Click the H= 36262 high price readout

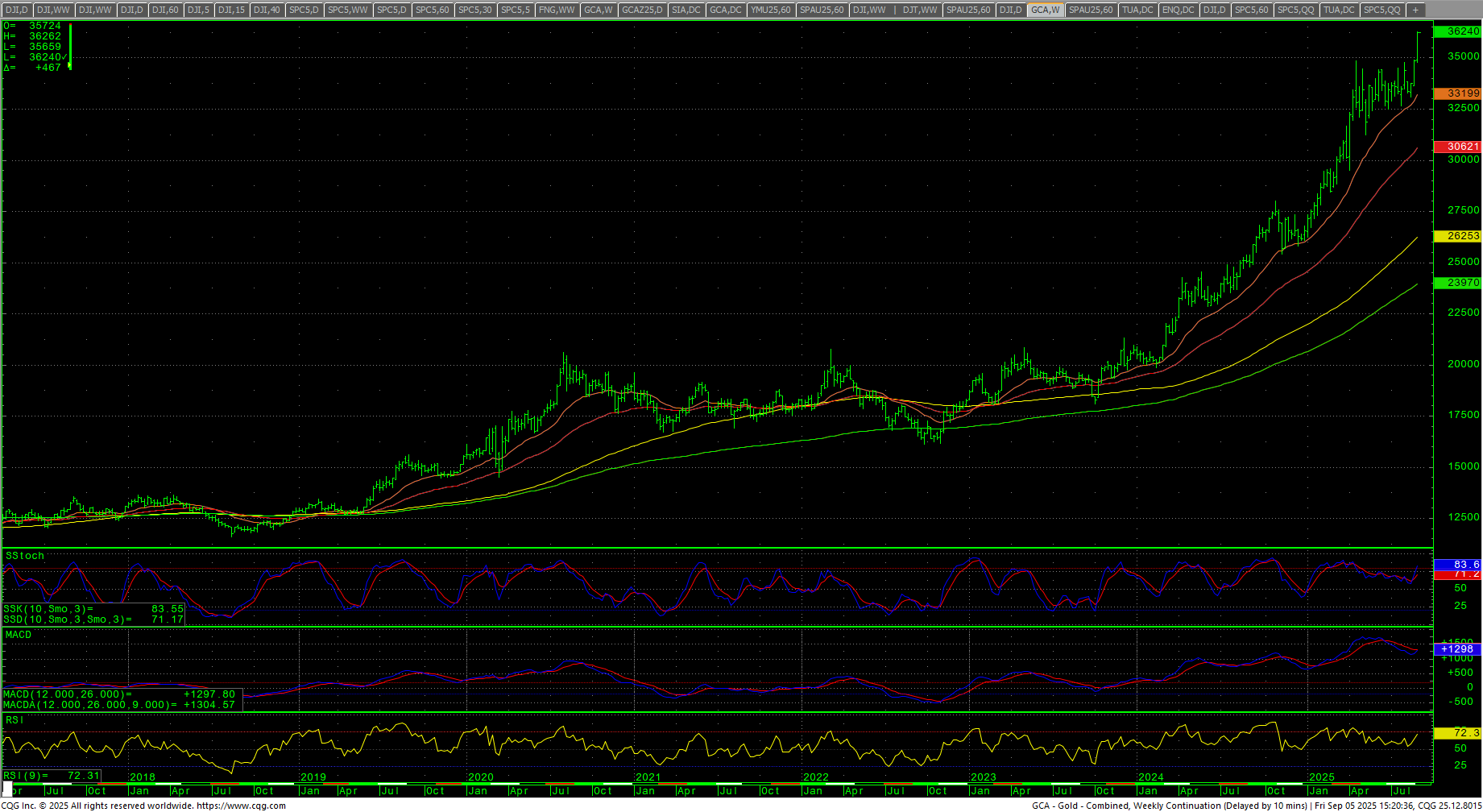[x=32, y=36]
